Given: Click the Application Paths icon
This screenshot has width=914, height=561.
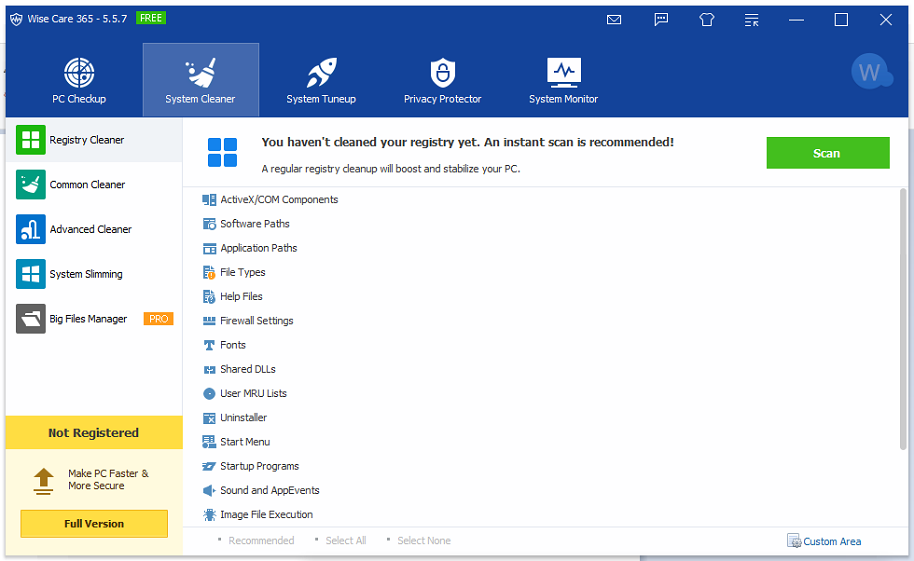Looking at the screenshot, I should coord(209,248).
